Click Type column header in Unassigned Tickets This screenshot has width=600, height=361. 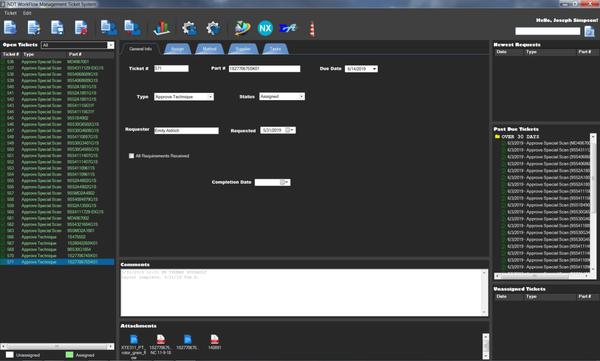tap(549, 297)
